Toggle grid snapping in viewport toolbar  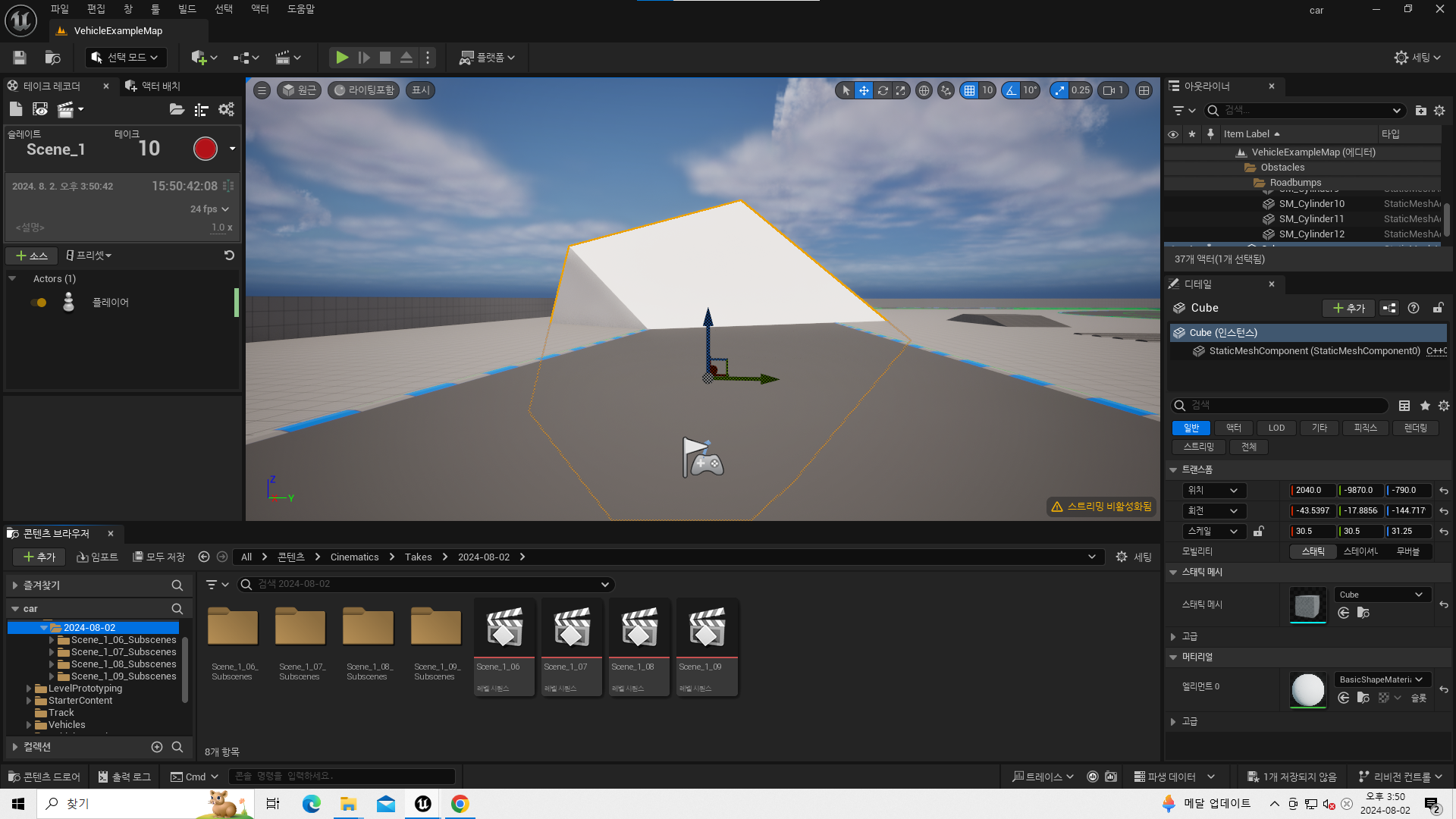[970, 90]
